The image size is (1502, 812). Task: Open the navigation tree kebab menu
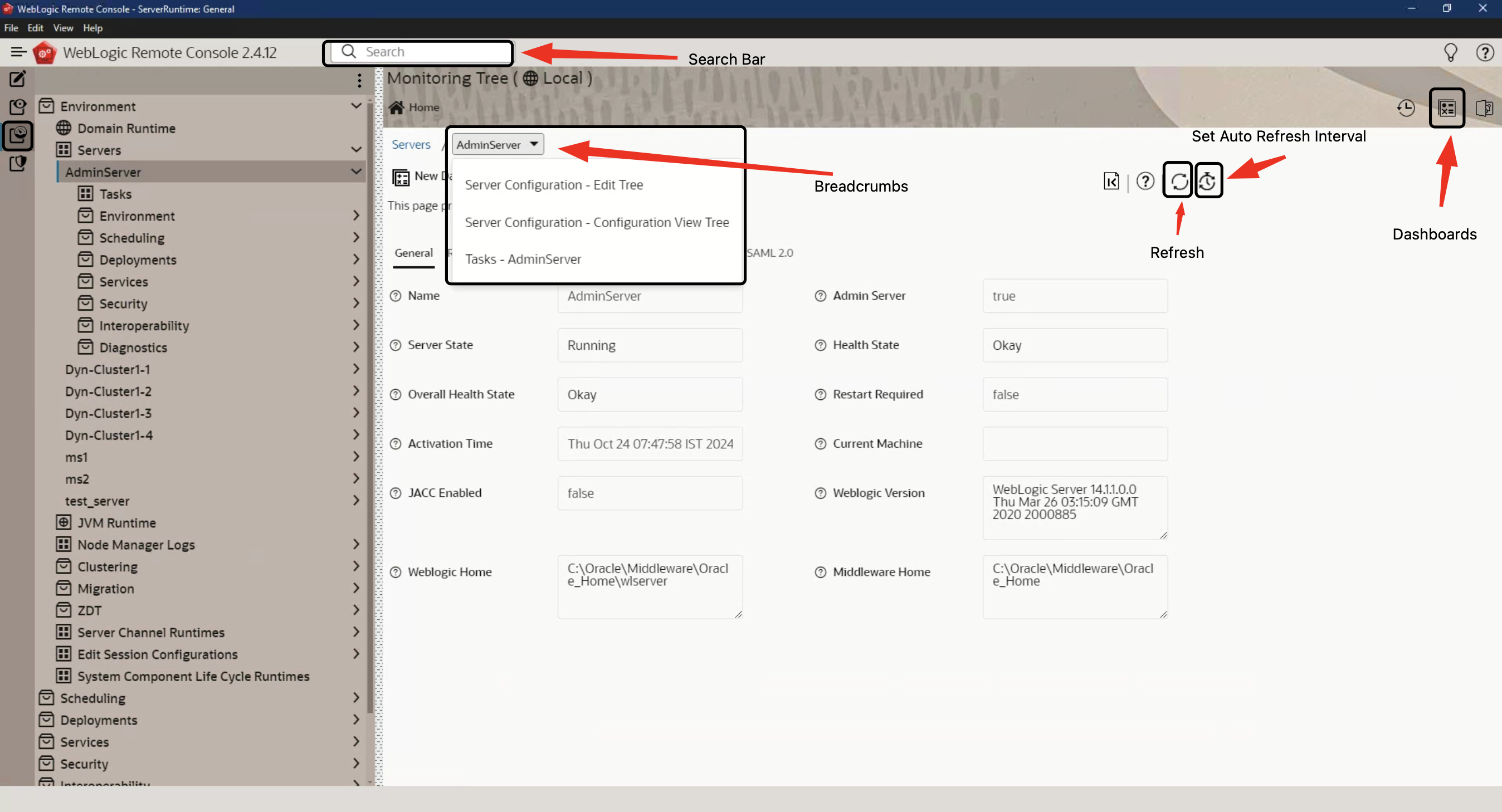coord(359,80)
